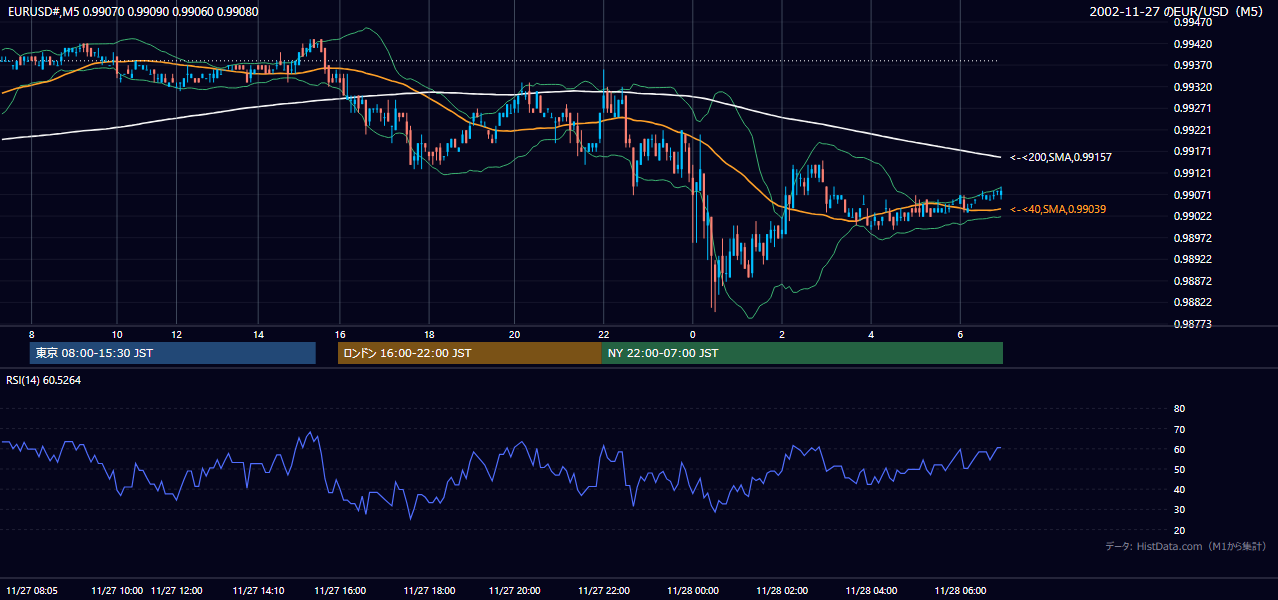
Task: Click price axis label 0.98822
Action: click(x=1193, y=302)
